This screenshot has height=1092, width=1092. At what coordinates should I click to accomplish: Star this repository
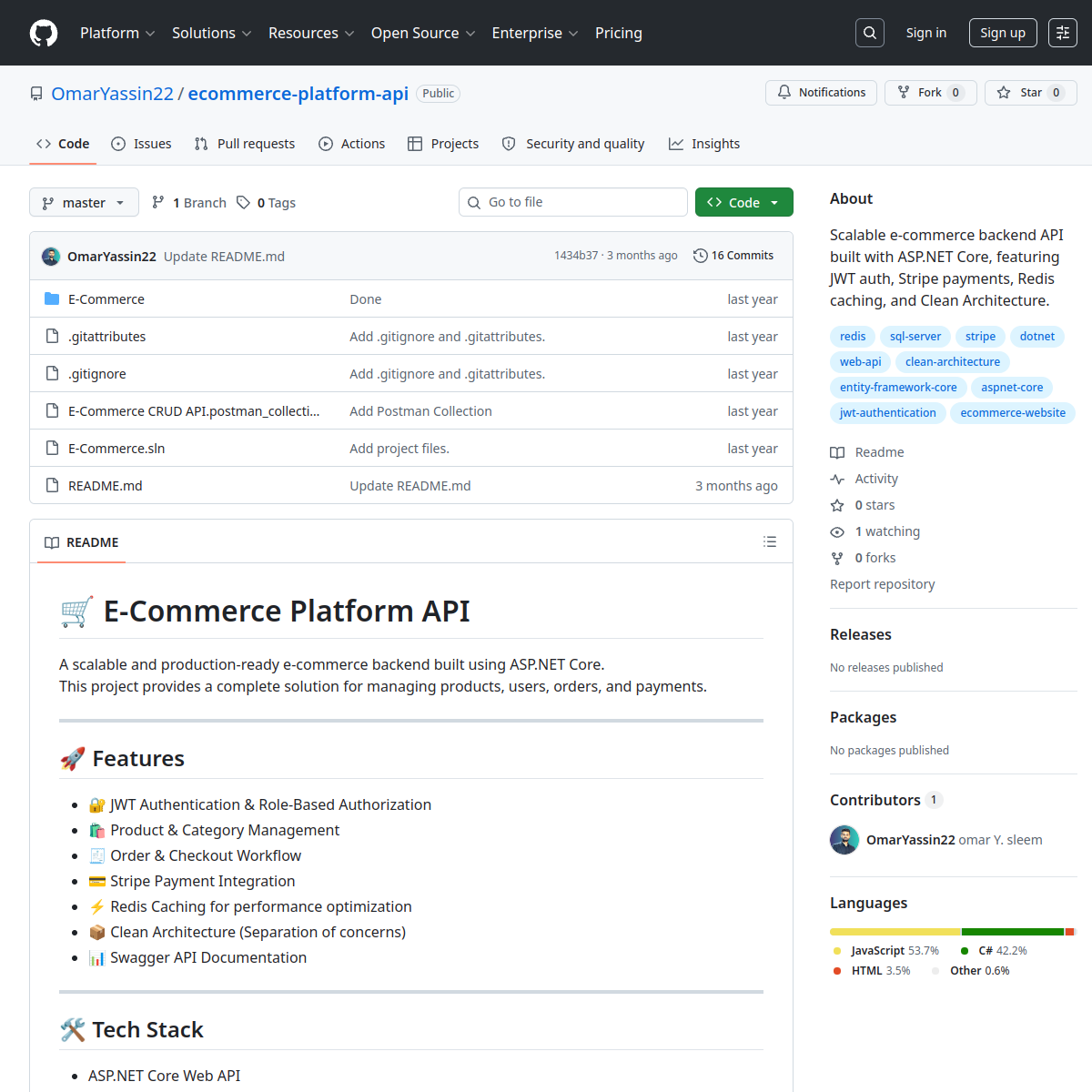1031,93
